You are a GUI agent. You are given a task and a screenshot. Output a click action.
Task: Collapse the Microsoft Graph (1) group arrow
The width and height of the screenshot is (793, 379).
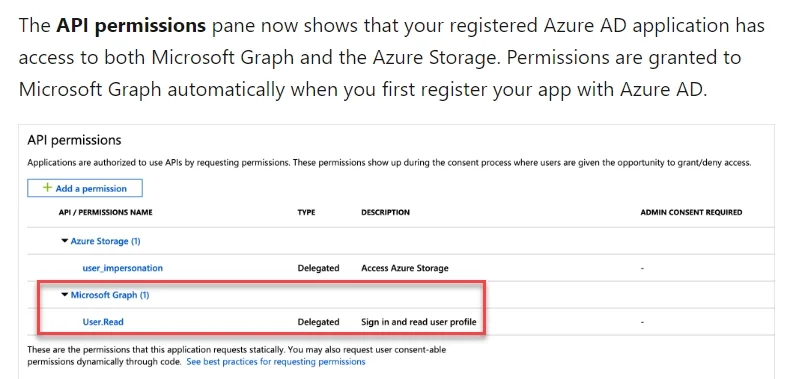[x=64, y=294]
